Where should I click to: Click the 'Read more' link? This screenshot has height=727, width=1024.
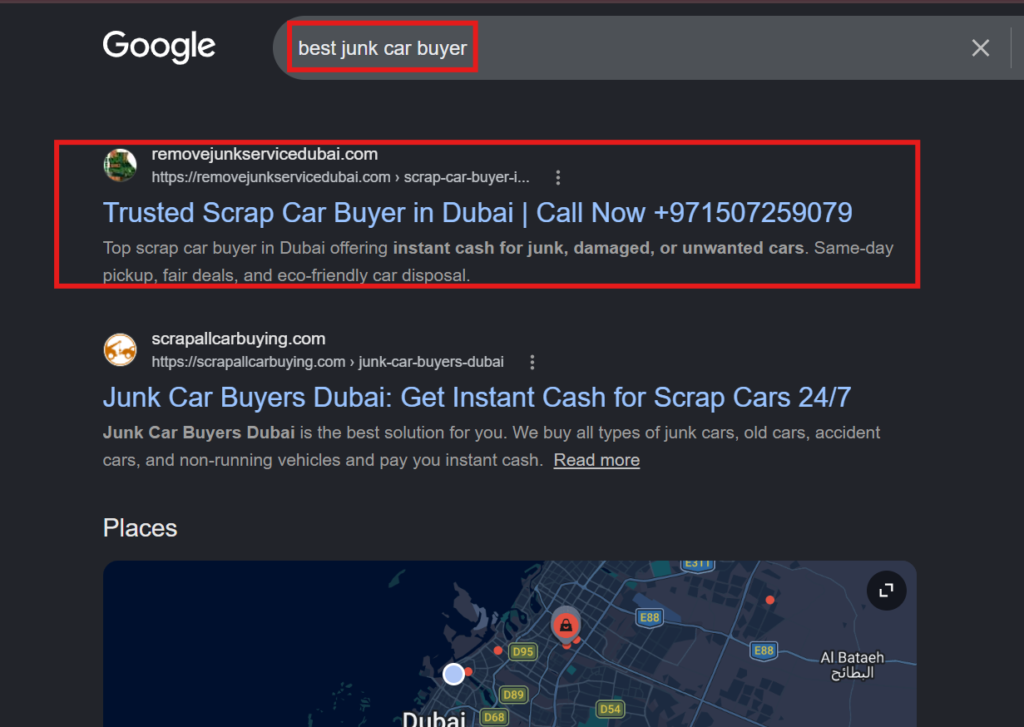click(x=596, y=460)
